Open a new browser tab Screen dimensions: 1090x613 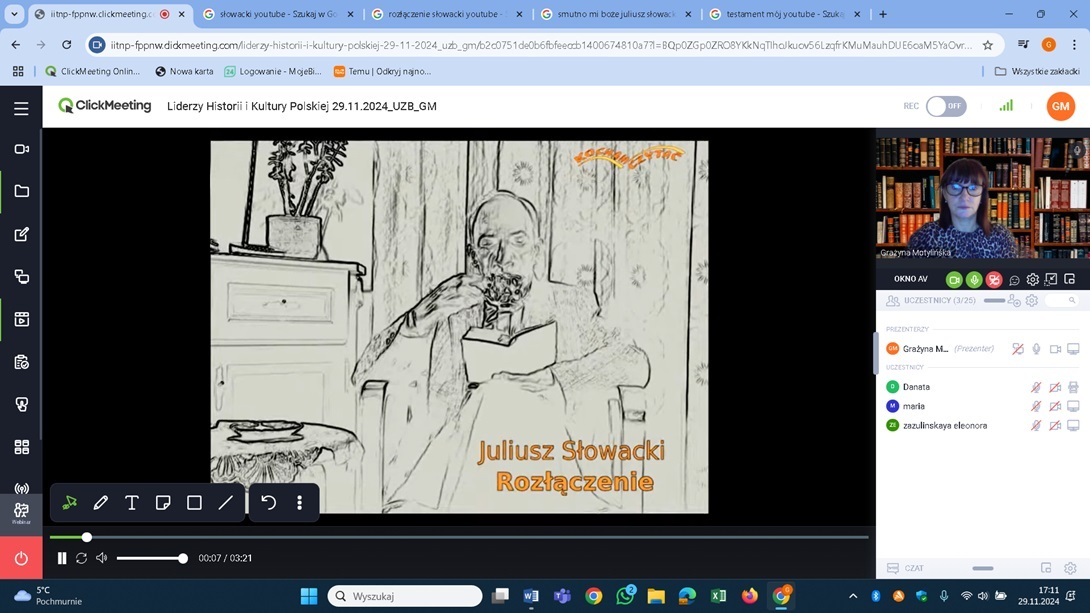click(x=883, y=14)
